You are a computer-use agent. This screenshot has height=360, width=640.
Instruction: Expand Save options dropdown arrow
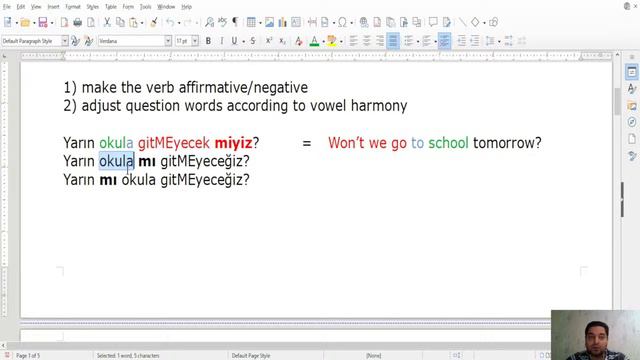52,23
